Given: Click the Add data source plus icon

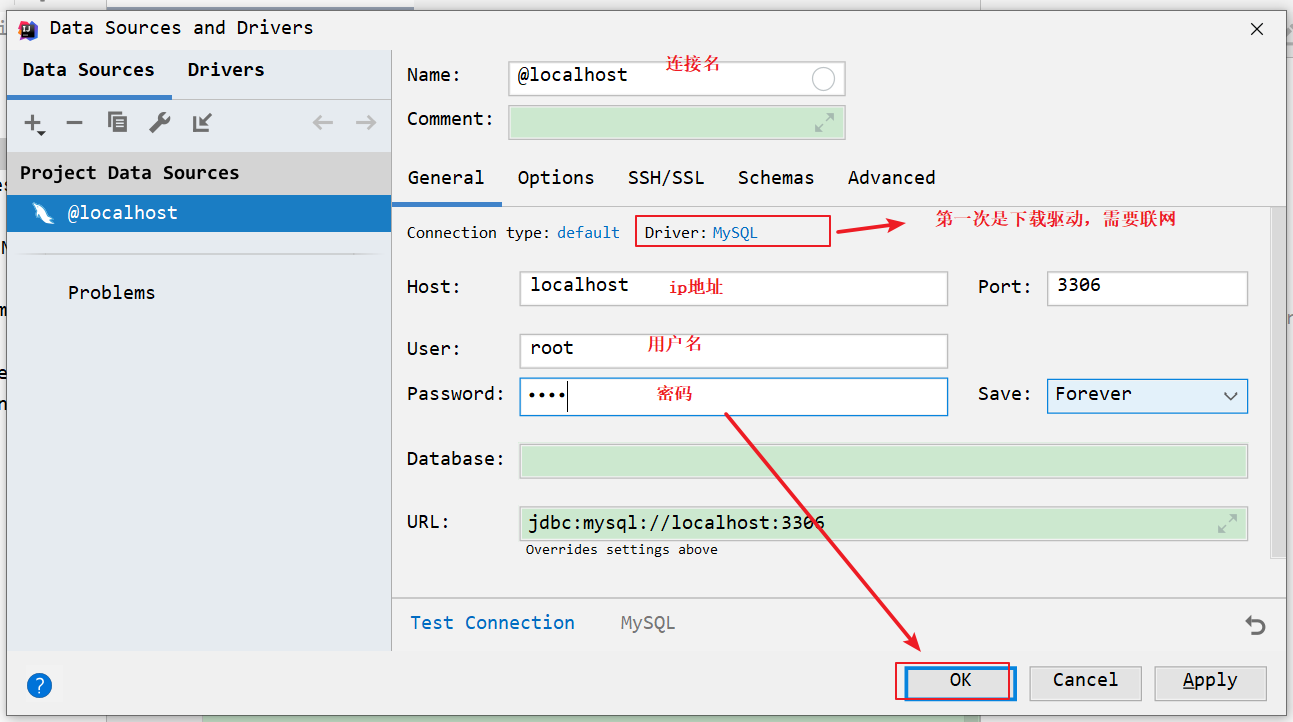Looking at the screenshot, I should pyautogui.click(x=33, y=123).
